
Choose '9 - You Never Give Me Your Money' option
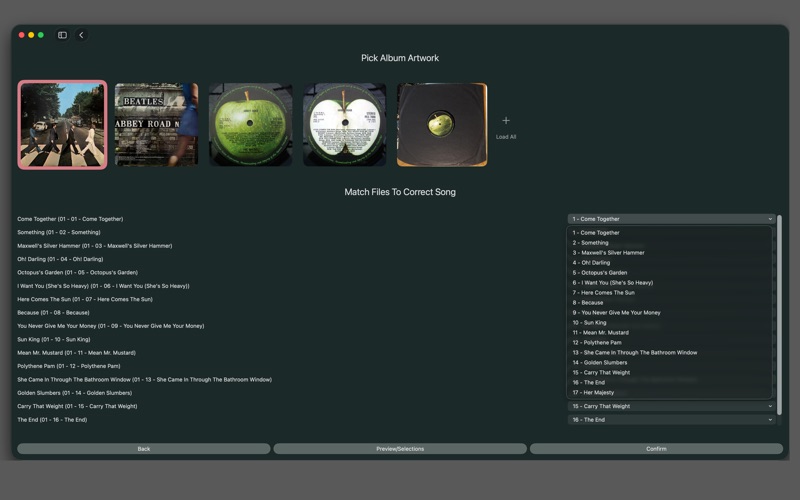tap(669, 313)
